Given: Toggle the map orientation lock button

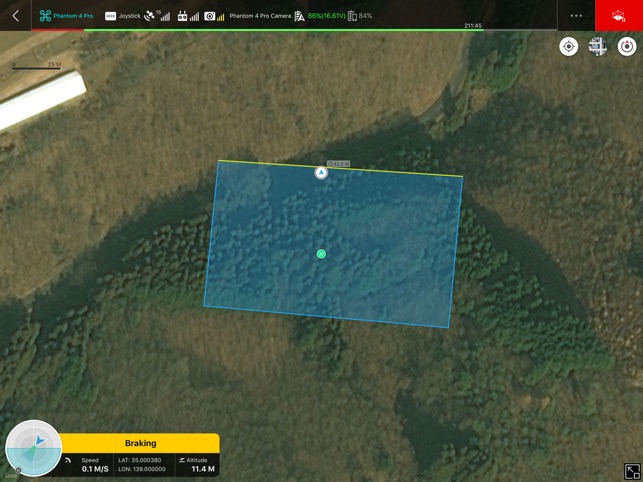Looking at the screenshot, I should (x=627, y=47).
